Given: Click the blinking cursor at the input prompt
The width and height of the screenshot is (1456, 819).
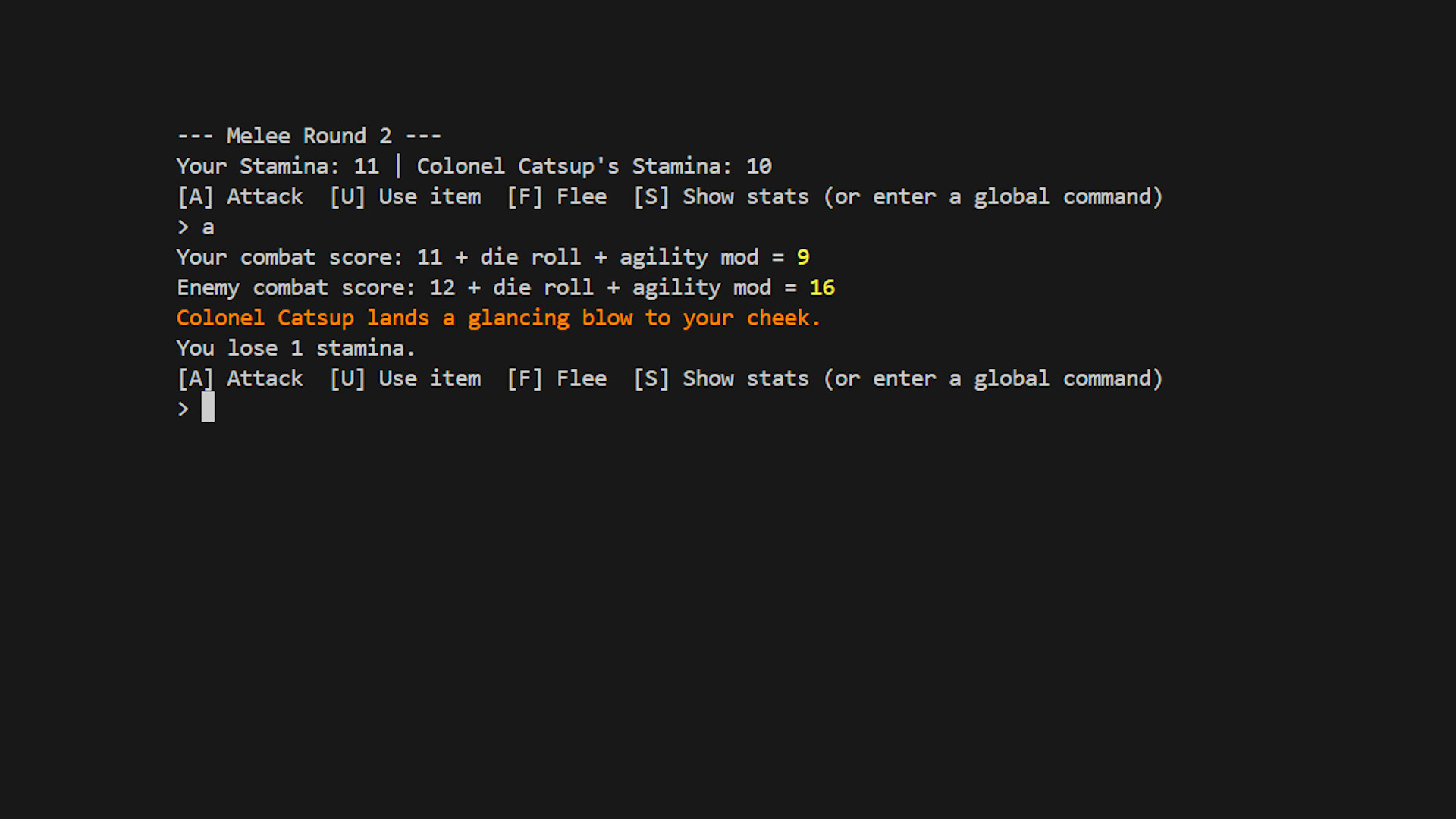Looking at the screenshot, I should pos(208,408).
